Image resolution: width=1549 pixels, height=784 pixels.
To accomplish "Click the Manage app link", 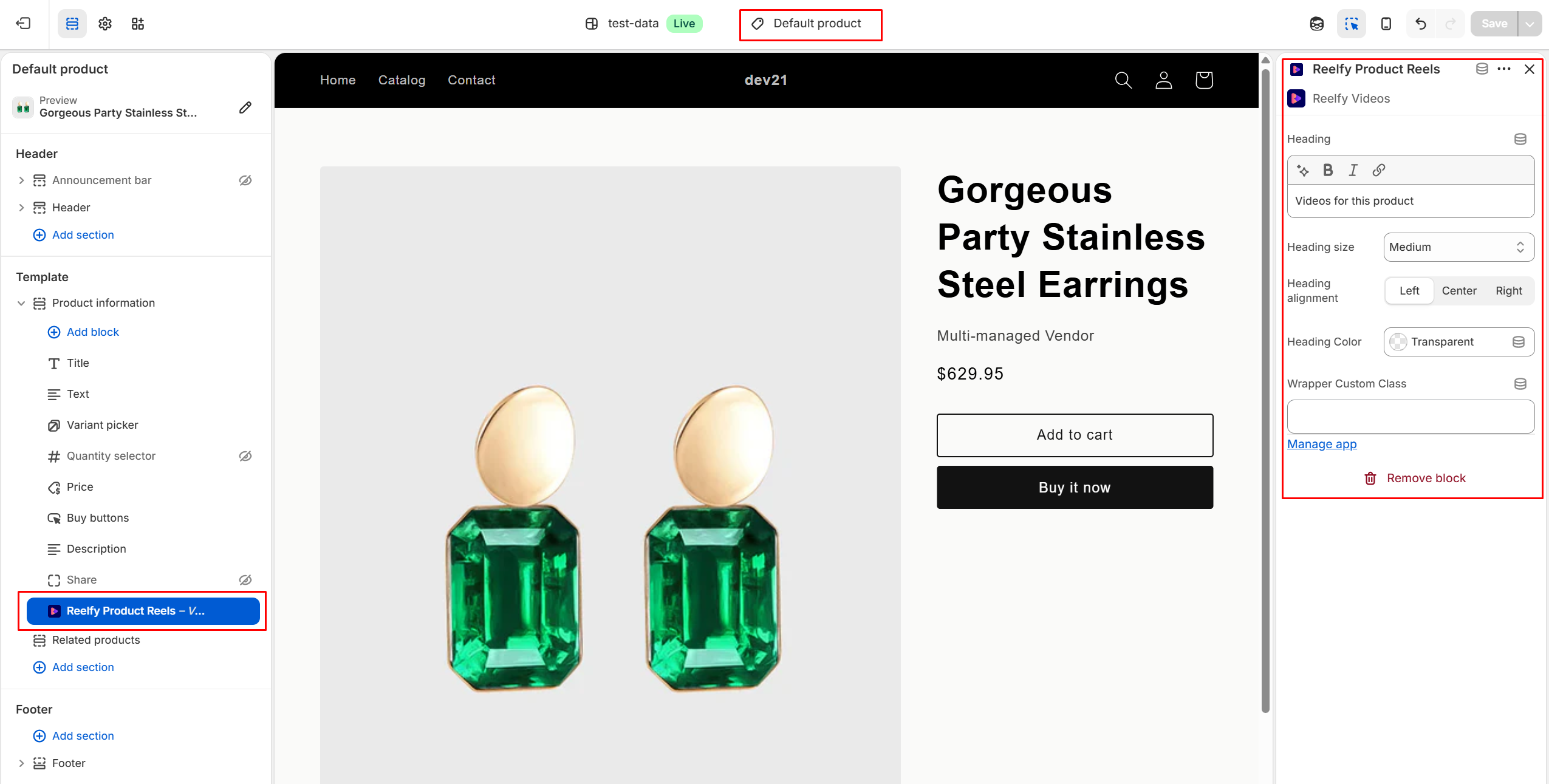I will (1322, 444).
